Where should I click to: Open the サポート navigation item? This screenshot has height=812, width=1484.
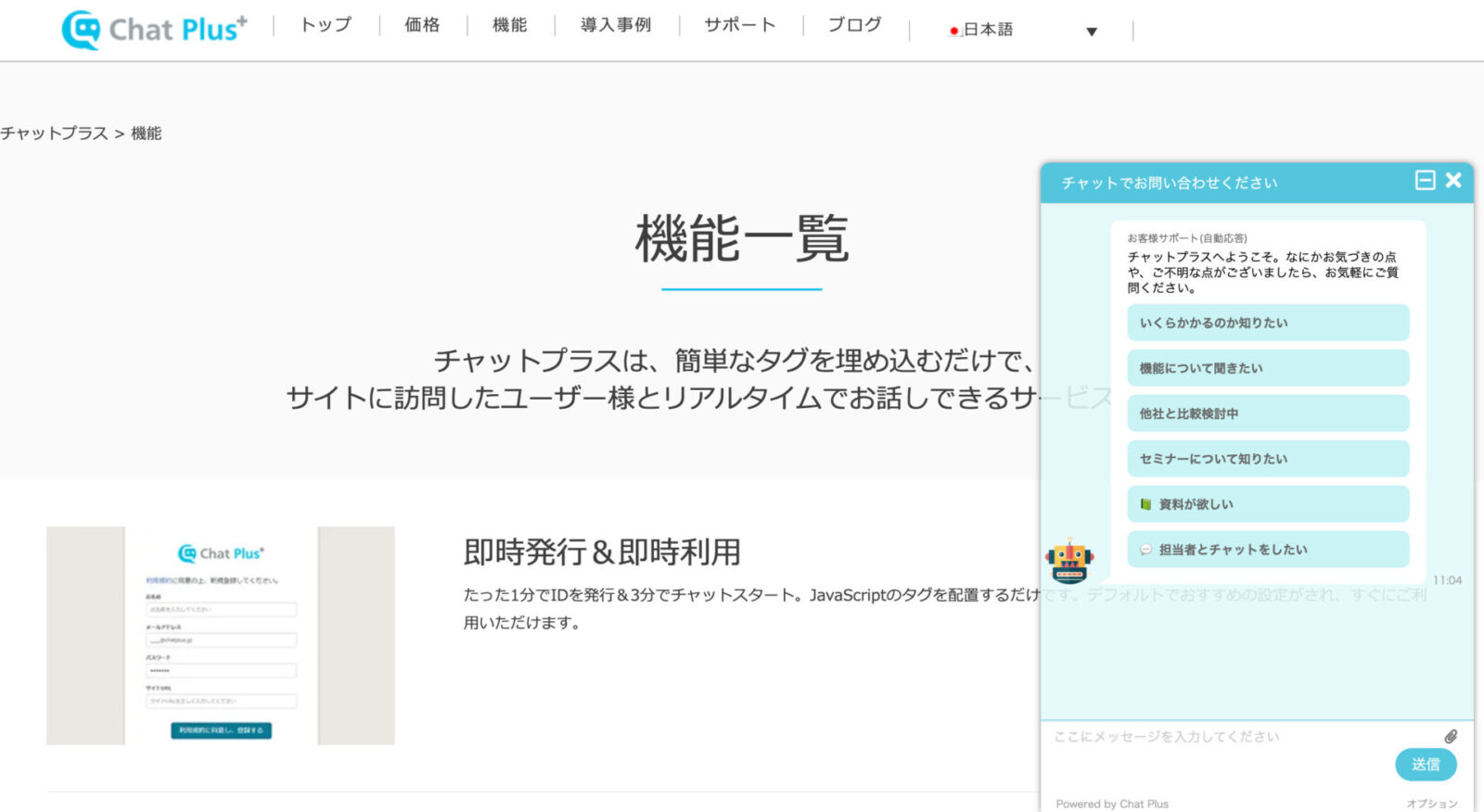point(739,25)
